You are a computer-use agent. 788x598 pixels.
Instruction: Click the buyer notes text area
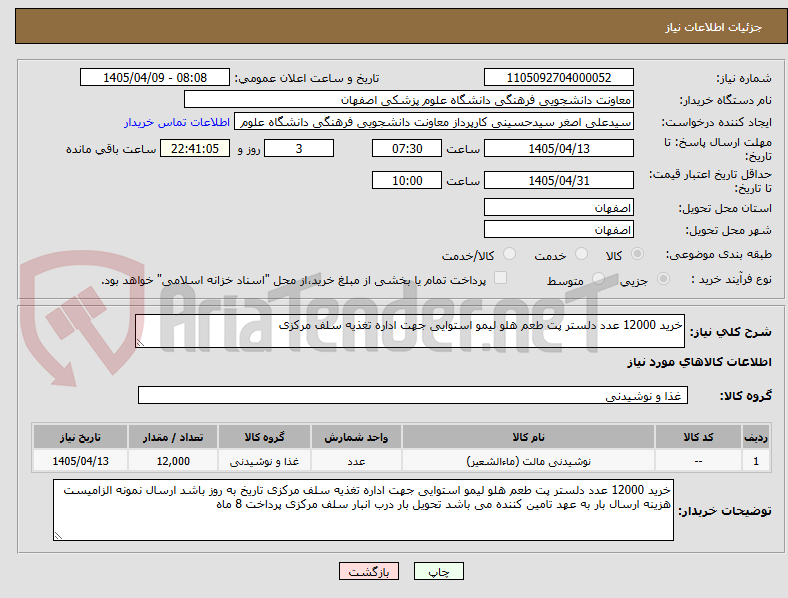363,510
